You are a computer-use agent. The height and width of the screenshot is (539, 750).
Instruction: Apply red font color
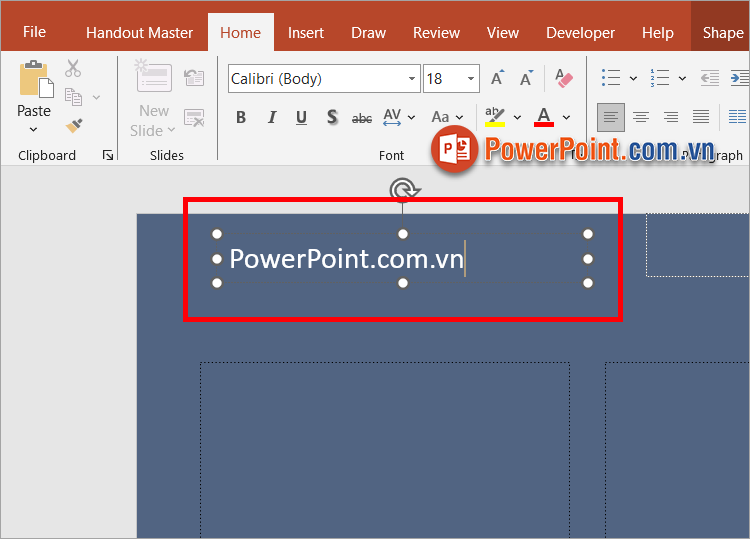coord(544,117)
